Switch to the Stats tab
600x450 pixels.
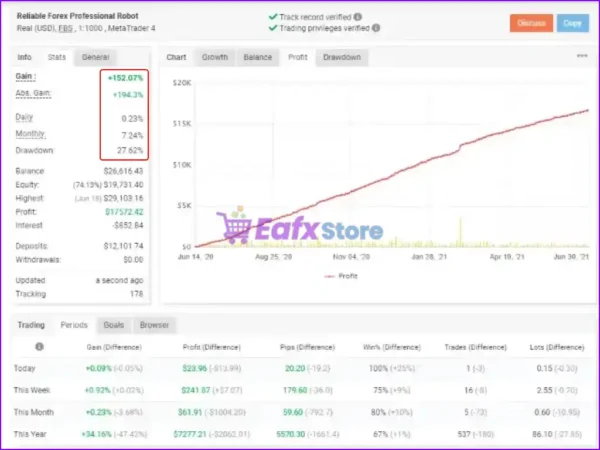(x=57, y=57)
